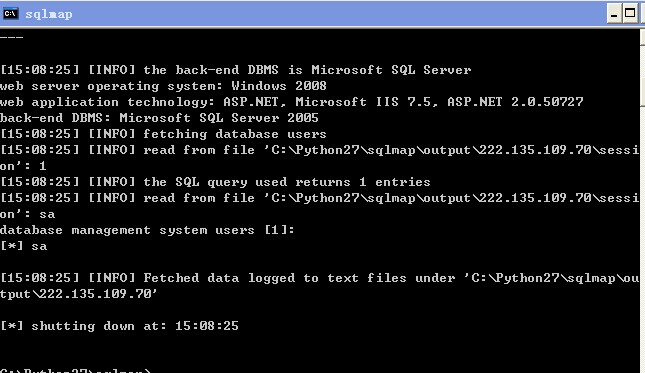Screen dimensions: 645x373
Task: Click the 'SQL query used returns 1 entries' line
Action: (215, 182)
